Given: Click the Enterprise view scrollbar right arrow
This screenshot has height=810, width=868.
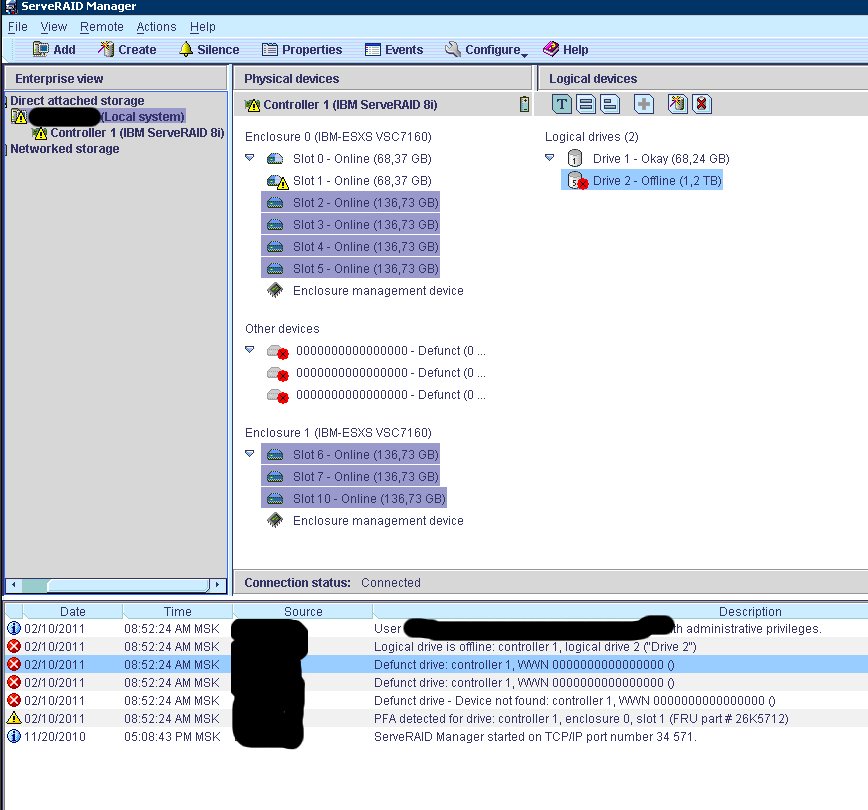Looking at the screenshot, I should point(218,585).
